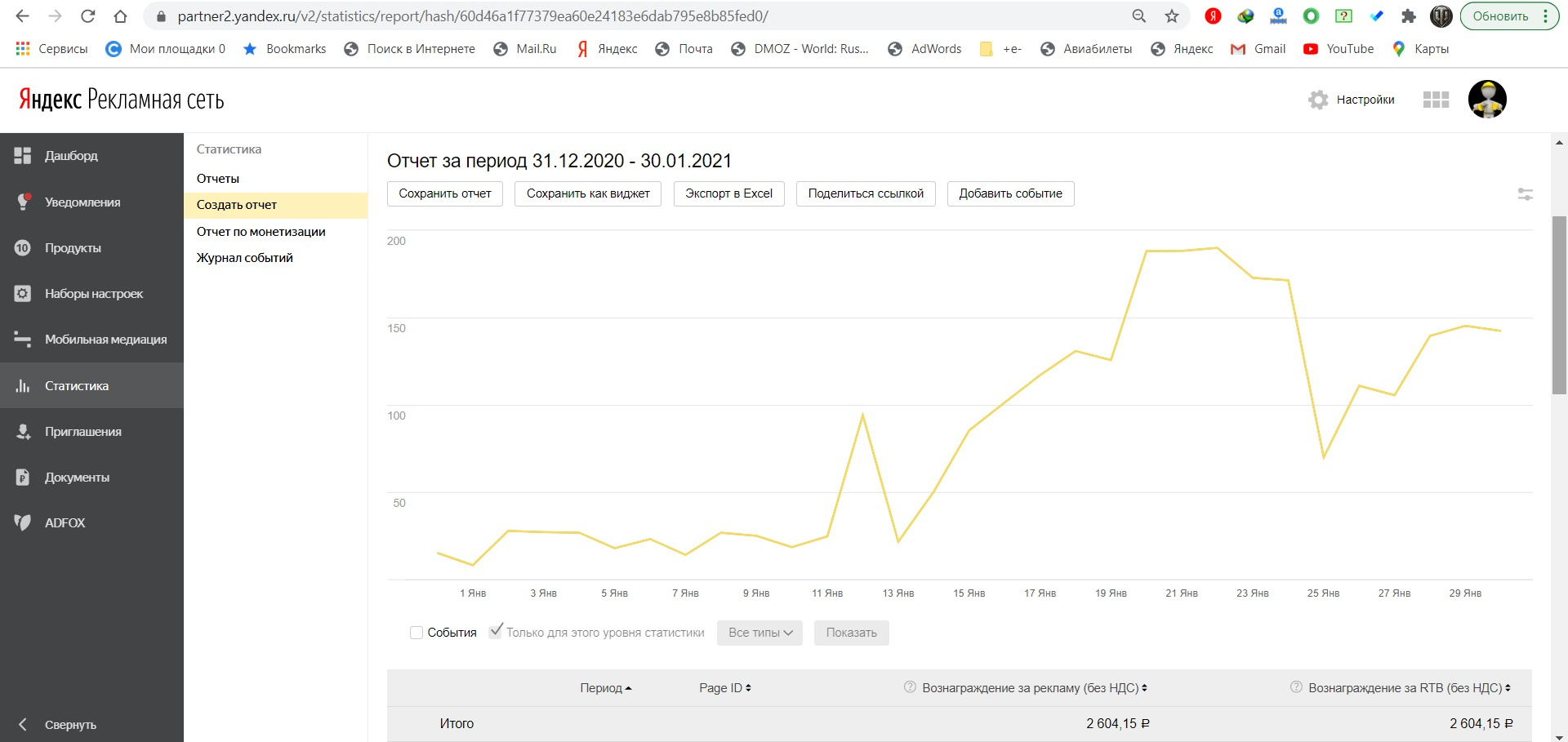Click scrollbar up arrow
Screen dimensions: 1568x742
pyautogui.click(x=1560, y=143)
